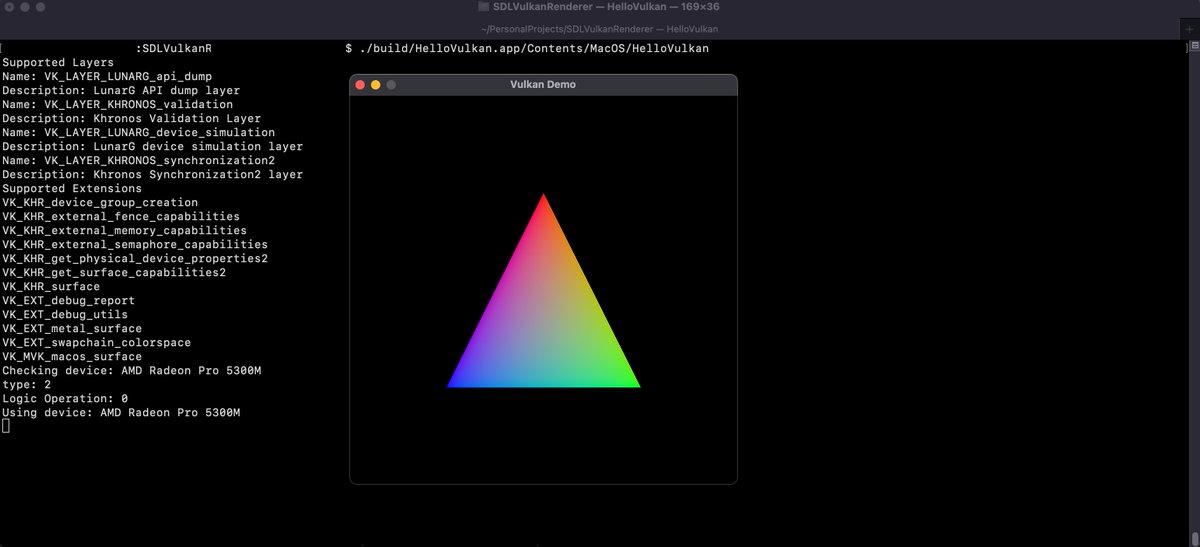Click the VK_KHR_device_group_creation line

pyautogui.click(x=100, y=202)
